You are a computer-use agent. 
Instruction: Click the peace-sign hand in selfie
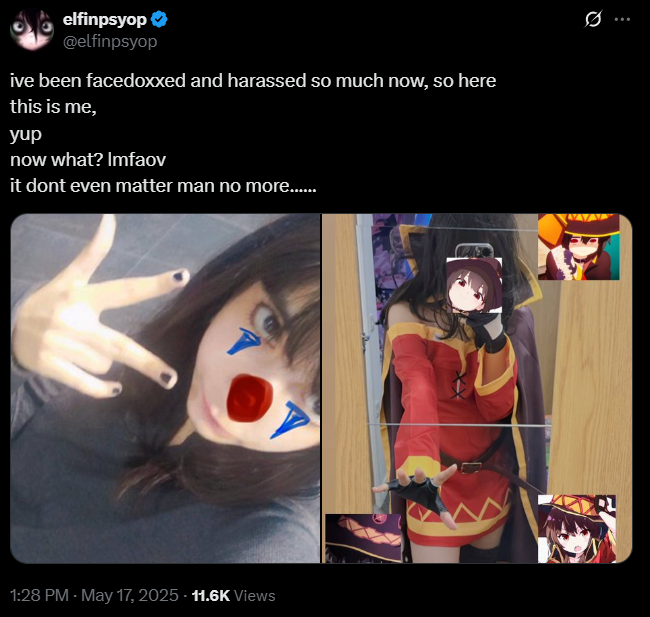pyautogui.click(x=97, y=323)
